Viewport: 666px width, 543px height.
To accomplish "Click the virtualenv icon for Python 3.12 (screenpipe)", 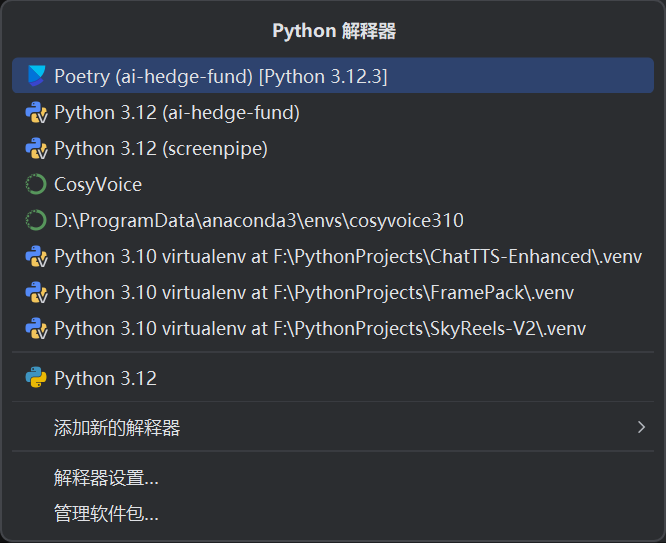I will [x=36, y=149].
